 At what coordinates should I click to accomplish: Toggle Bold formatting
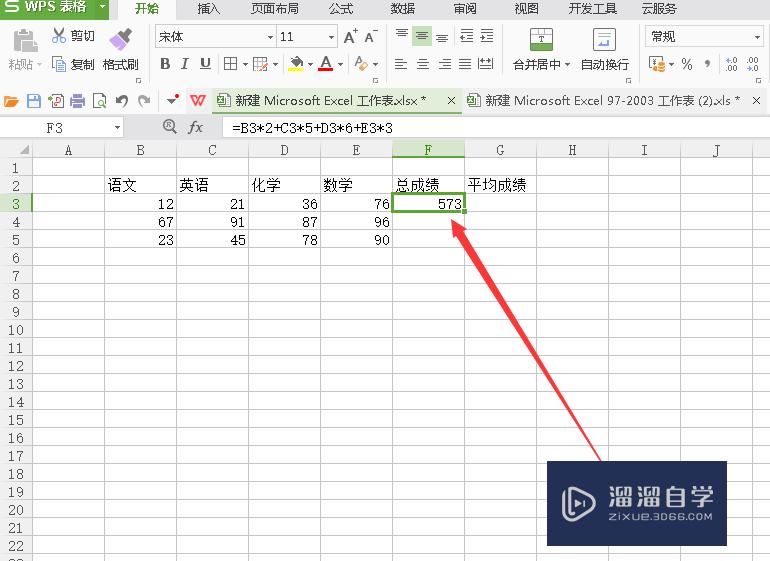(165, 64)
